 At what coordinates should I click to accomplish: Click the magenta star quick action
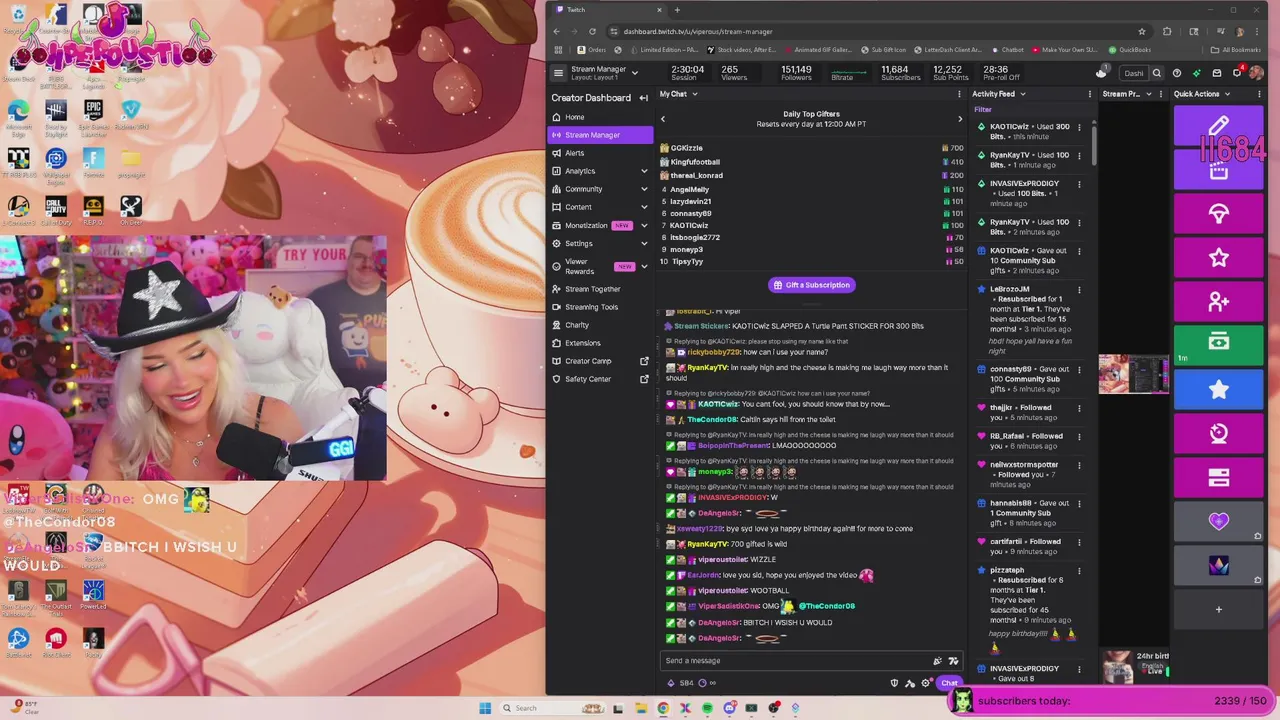coord(1218,258)
